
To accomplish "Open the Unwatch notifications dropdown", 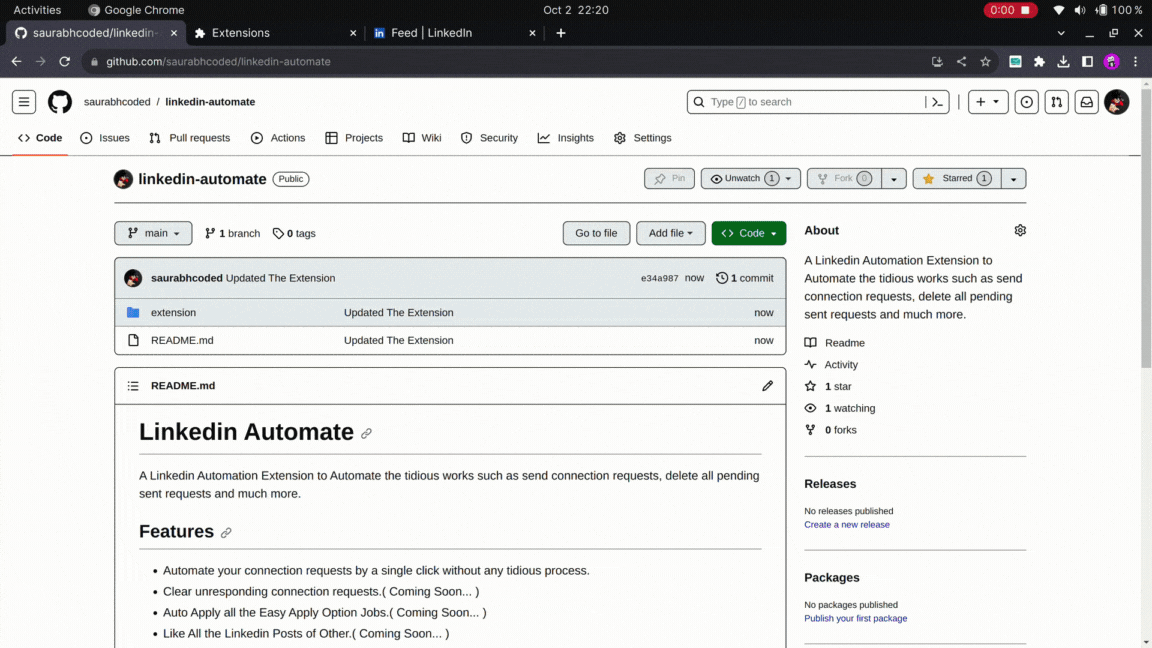I will [x=750, y=179].
